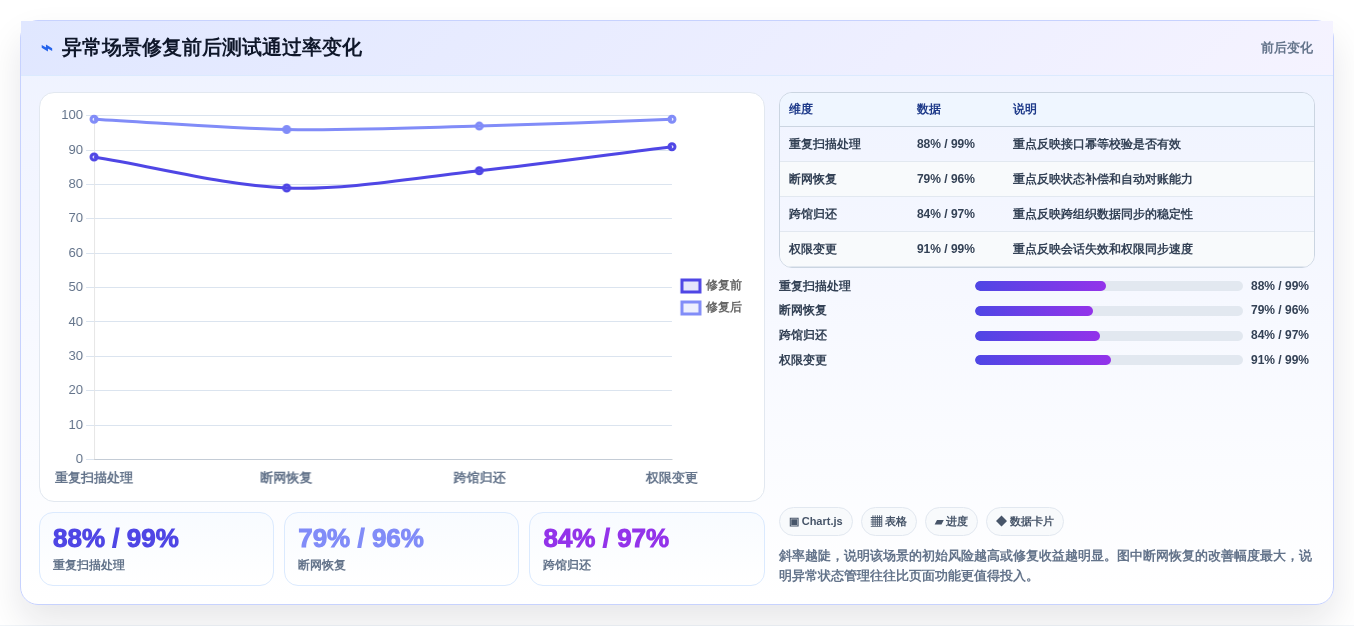Click the 权限变更 progress bar
The width and height of the screenshot is (1354, 626).
point(1109,360)
